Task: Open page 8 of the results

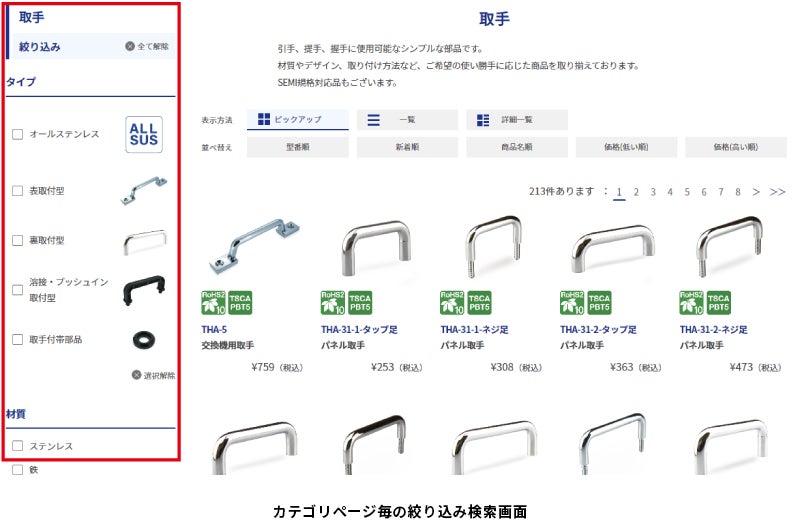Action: point(738,192)
